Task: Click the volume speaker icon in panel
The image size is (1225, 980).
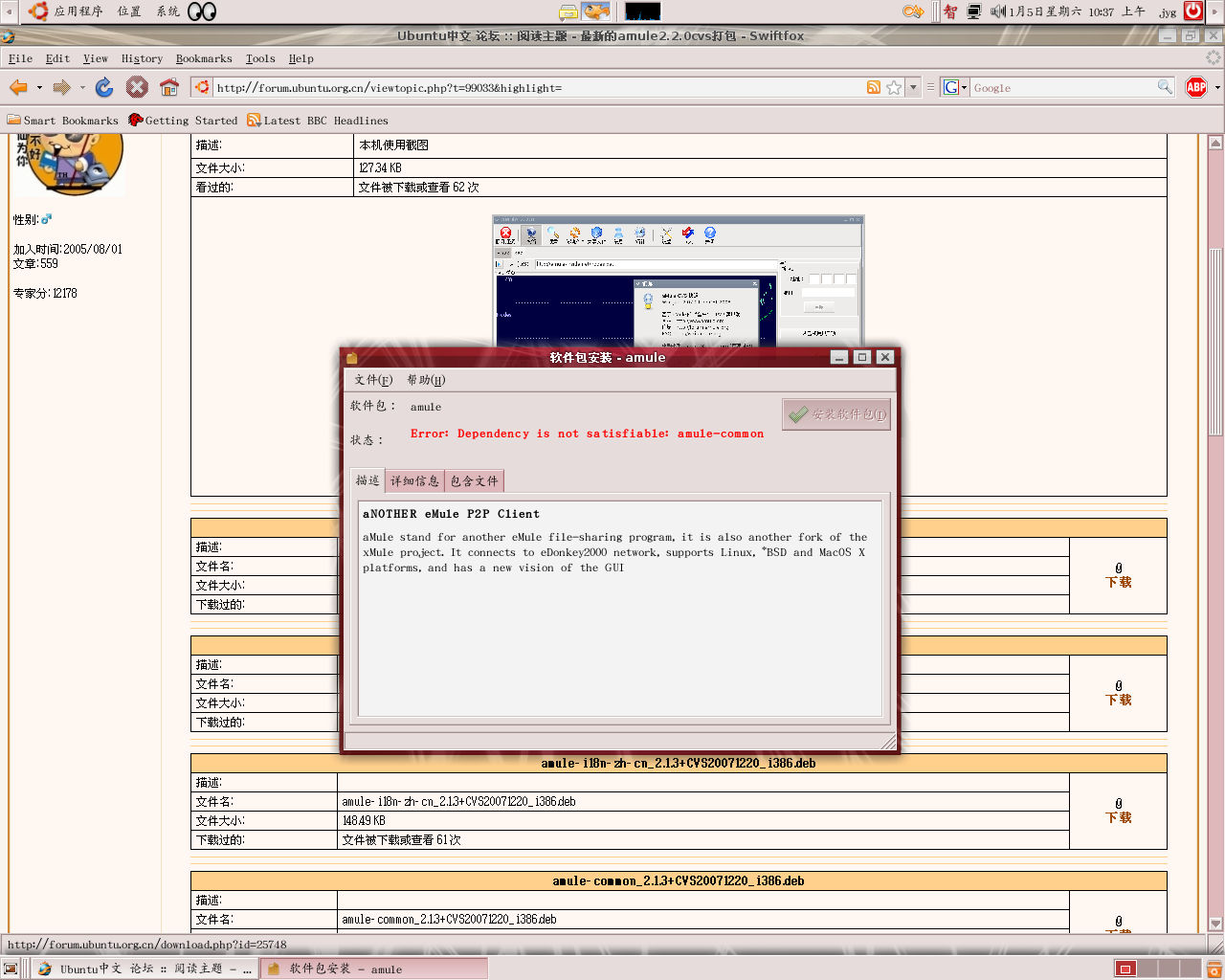Action: point(997,11)
